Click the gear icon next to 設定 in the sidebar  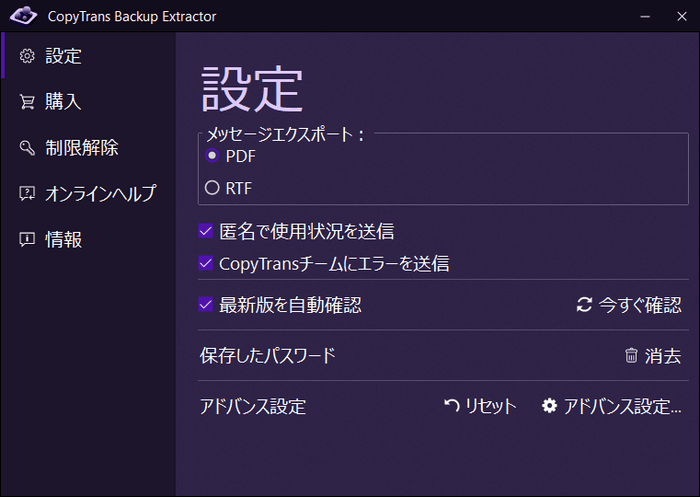[x=27, y=56]
